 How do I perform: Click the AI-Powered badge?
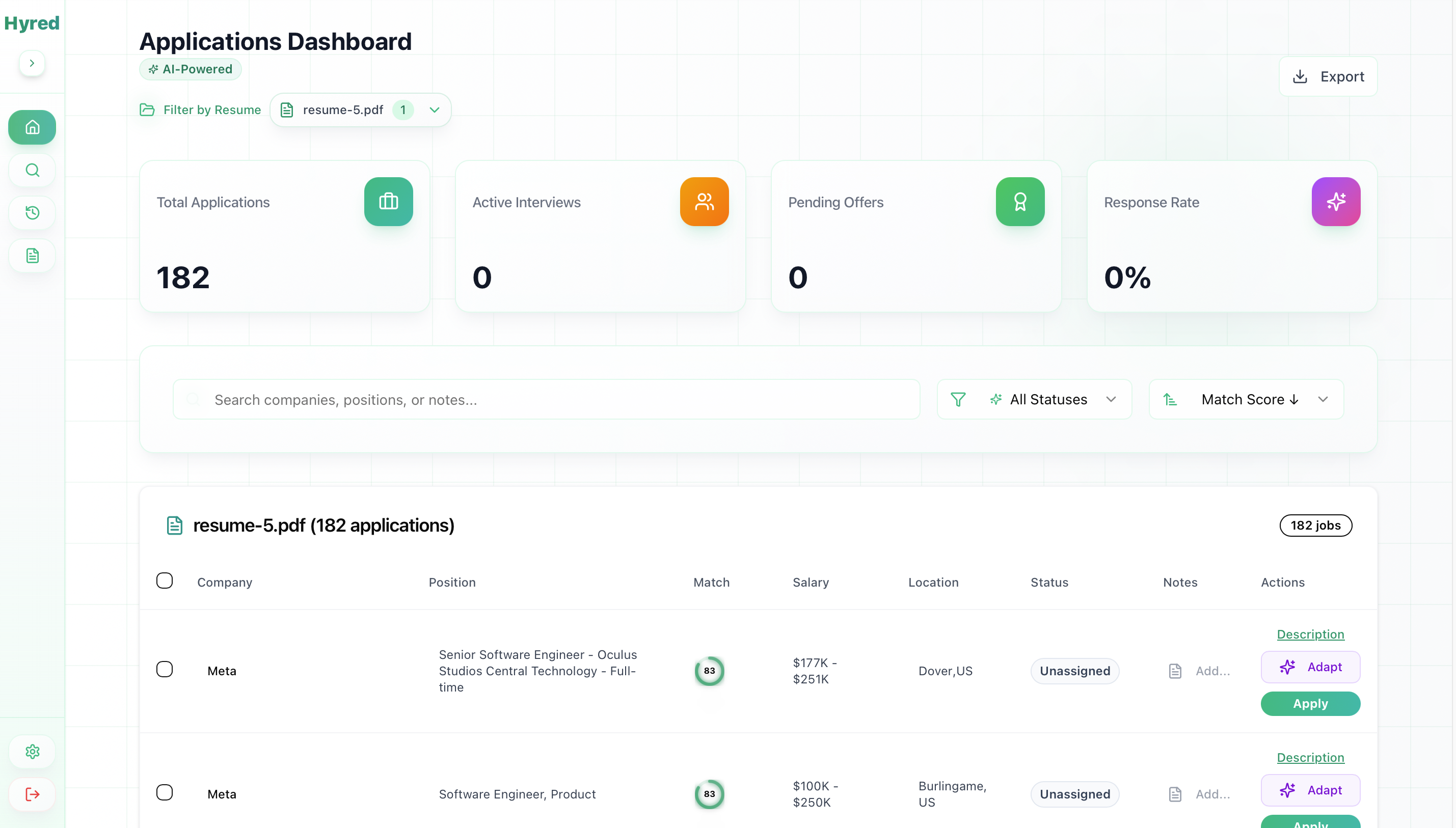coord(190,69)
